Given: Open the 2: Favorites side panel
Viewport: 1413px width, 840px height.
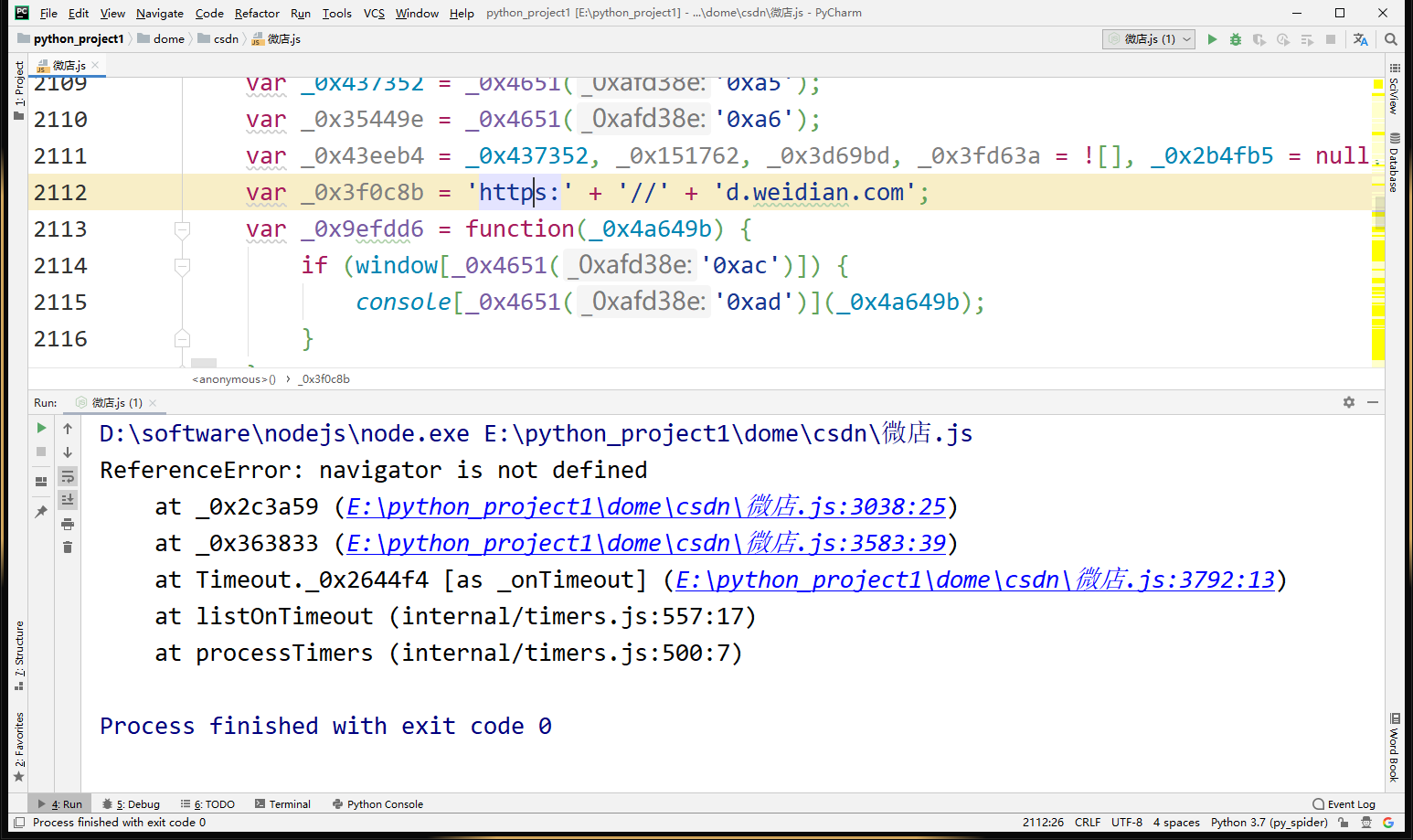Looking at the screenshot, I should click(x=19, y=747).
